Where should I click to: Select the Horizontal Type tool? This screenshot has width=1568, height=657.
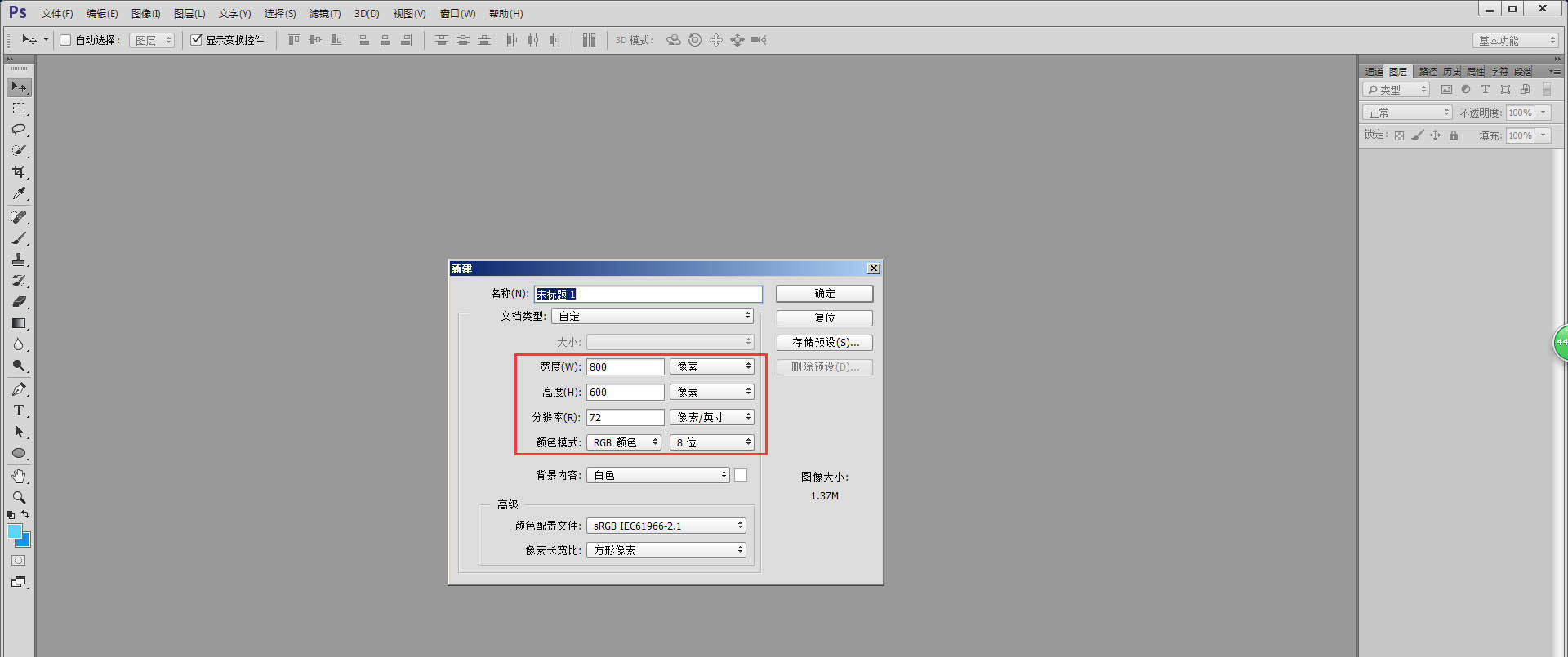(x=19, y=411)
